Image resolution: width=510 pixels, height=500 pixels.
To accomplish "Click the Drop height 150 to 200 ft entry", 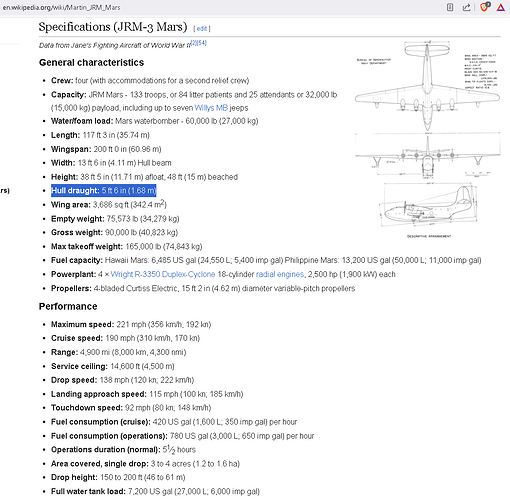I will 118,477.
